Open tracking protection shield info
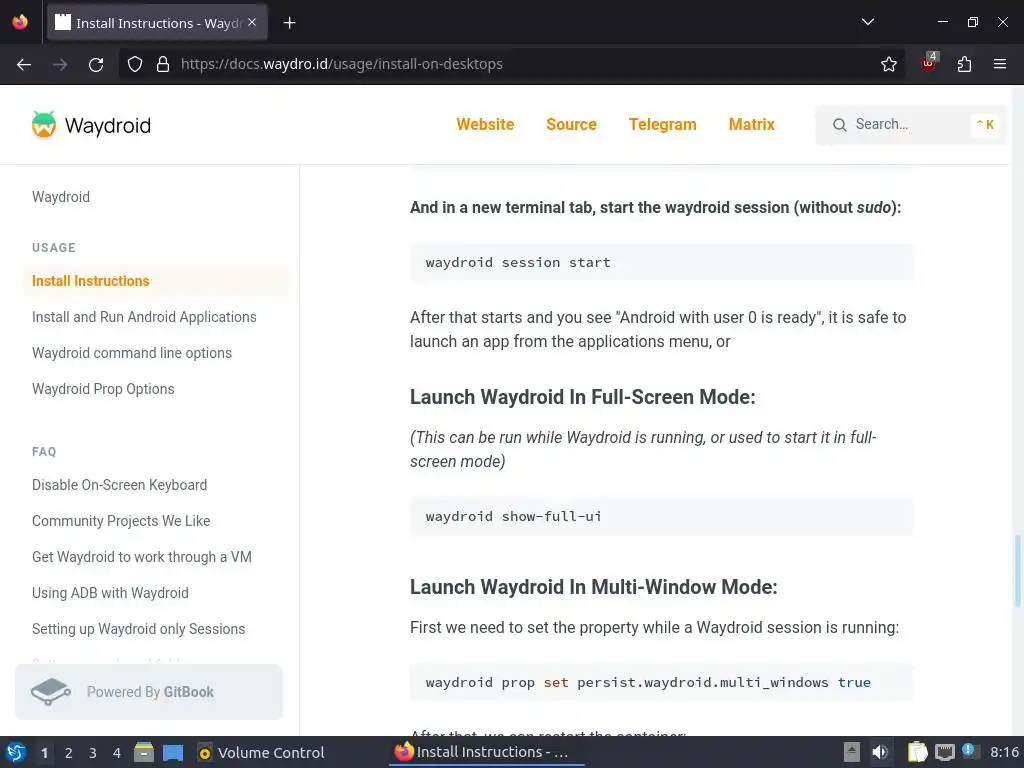 (x=135, y=64)
